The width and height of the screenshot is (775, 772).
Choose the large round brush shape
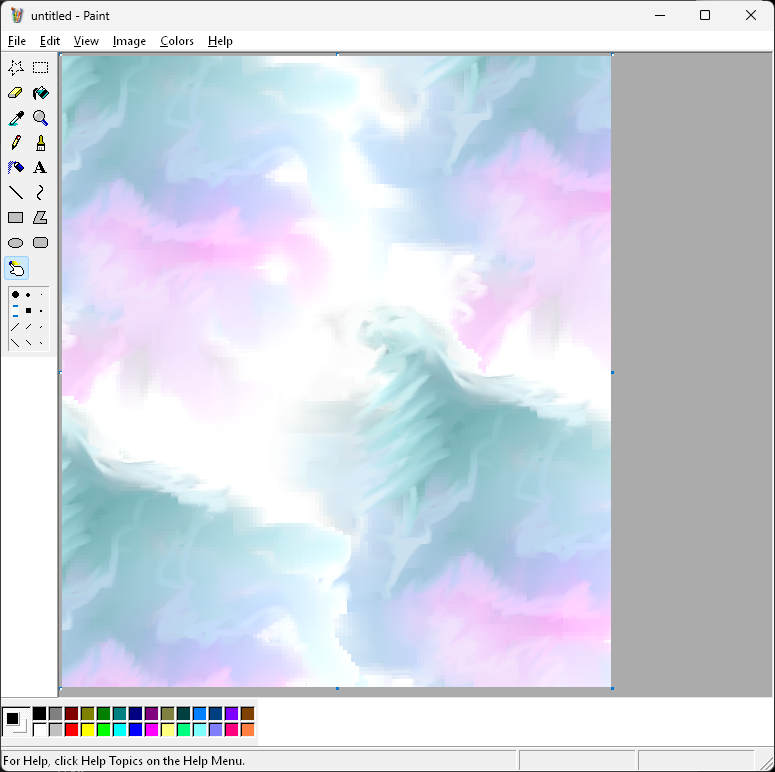point(15,295)
